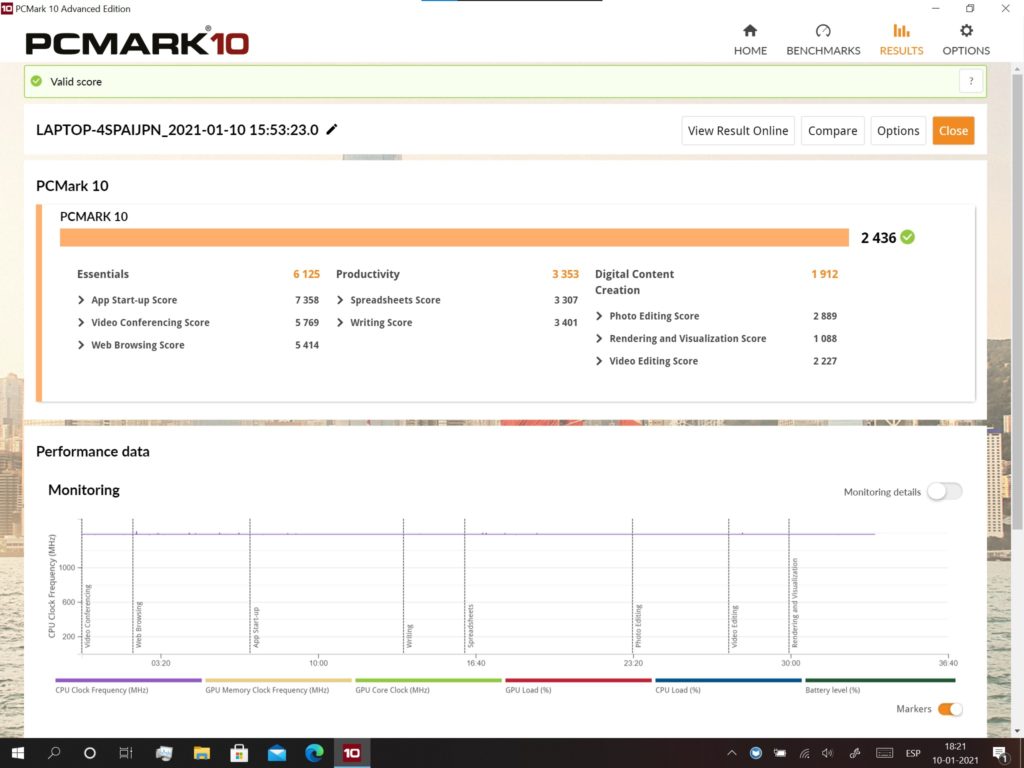The width and height of the screenshot is (1024, 768).
Task: Expand Rendering and Visualization Score
Action: [x=599, y=339]
